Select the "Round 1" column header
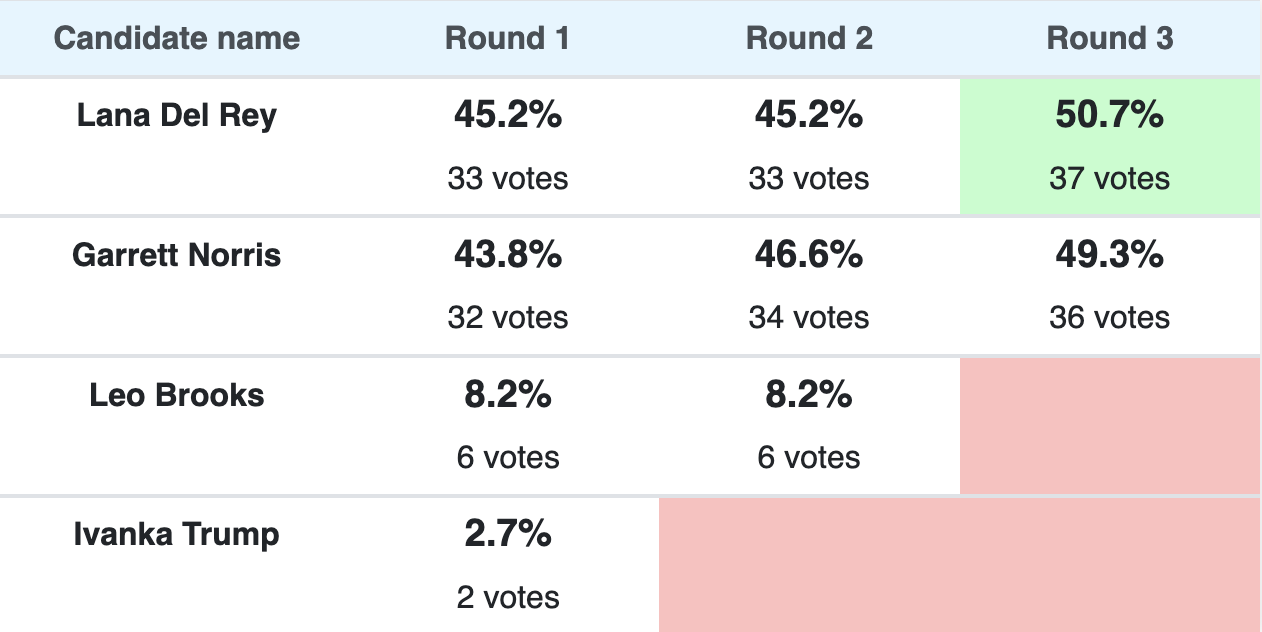 pyautogui.click(x=507, y=39)
